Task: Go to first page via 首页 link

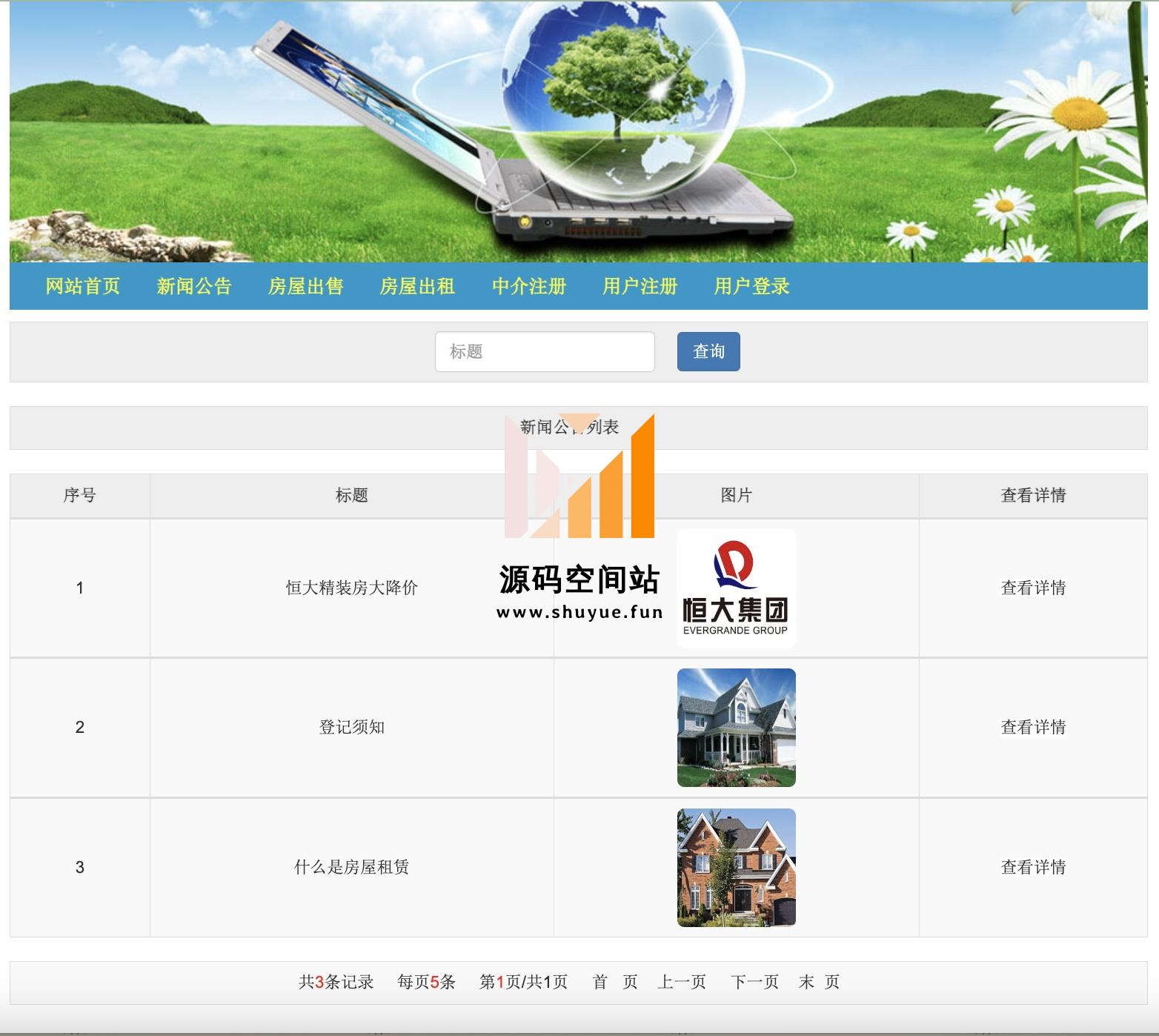Action: [x=614, y=983]
